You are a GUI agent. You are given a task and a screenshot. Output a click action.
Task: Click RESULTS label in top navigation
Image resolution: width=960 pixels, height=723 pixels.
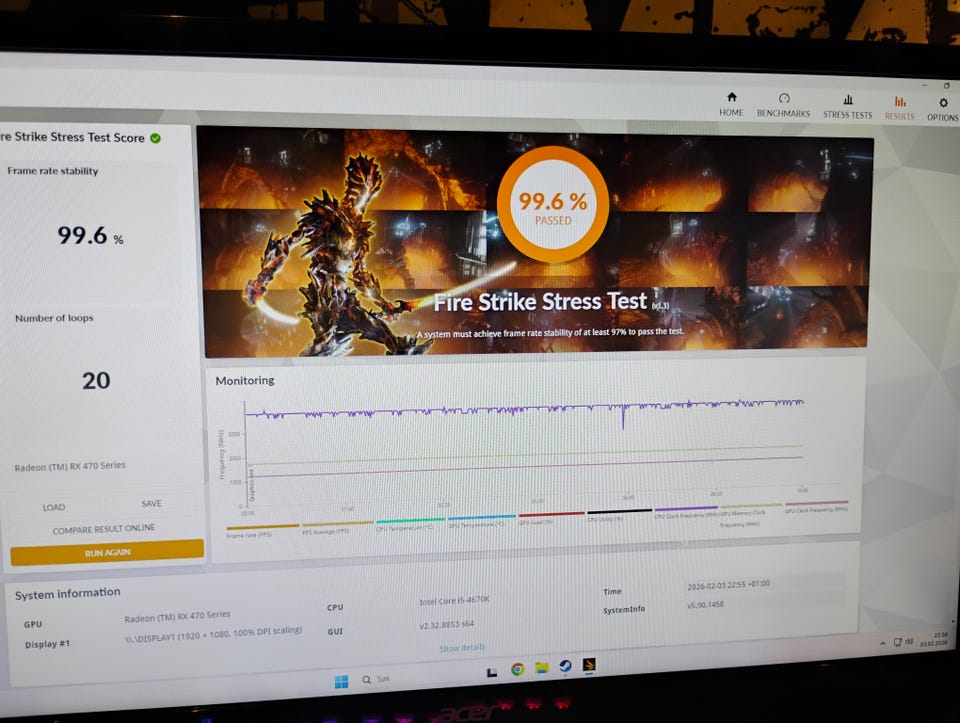click(899, 116)
